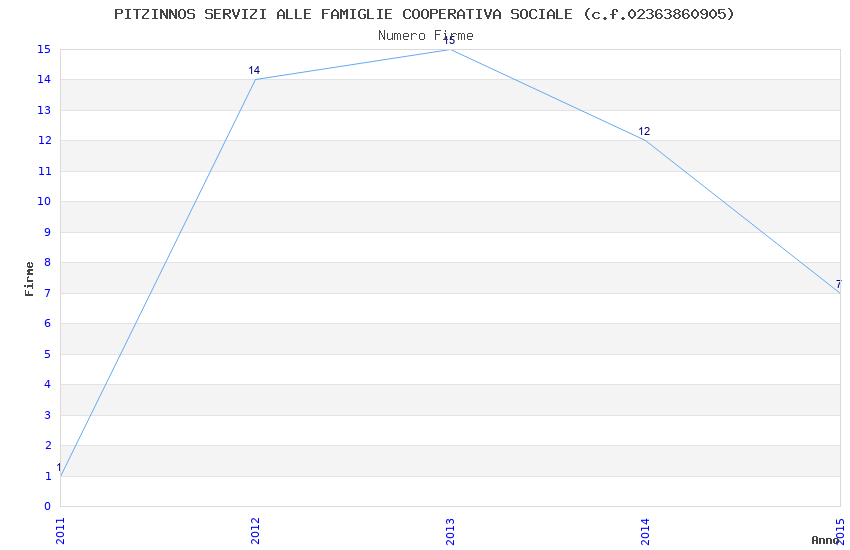Image resolution: width=850 pixels, height=550 pixels.
Task: Click y-axis tick value 2
Action: [x=48, y=445]
